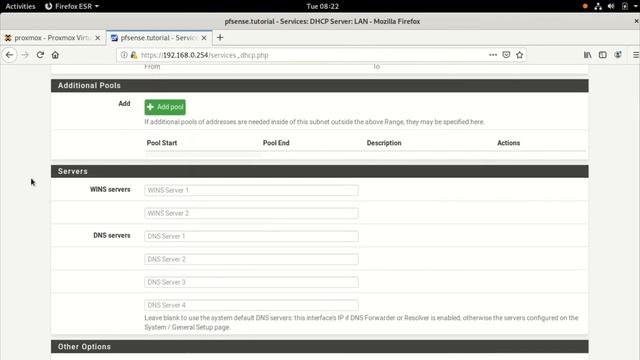Open a new browser tab

point(220,38)
